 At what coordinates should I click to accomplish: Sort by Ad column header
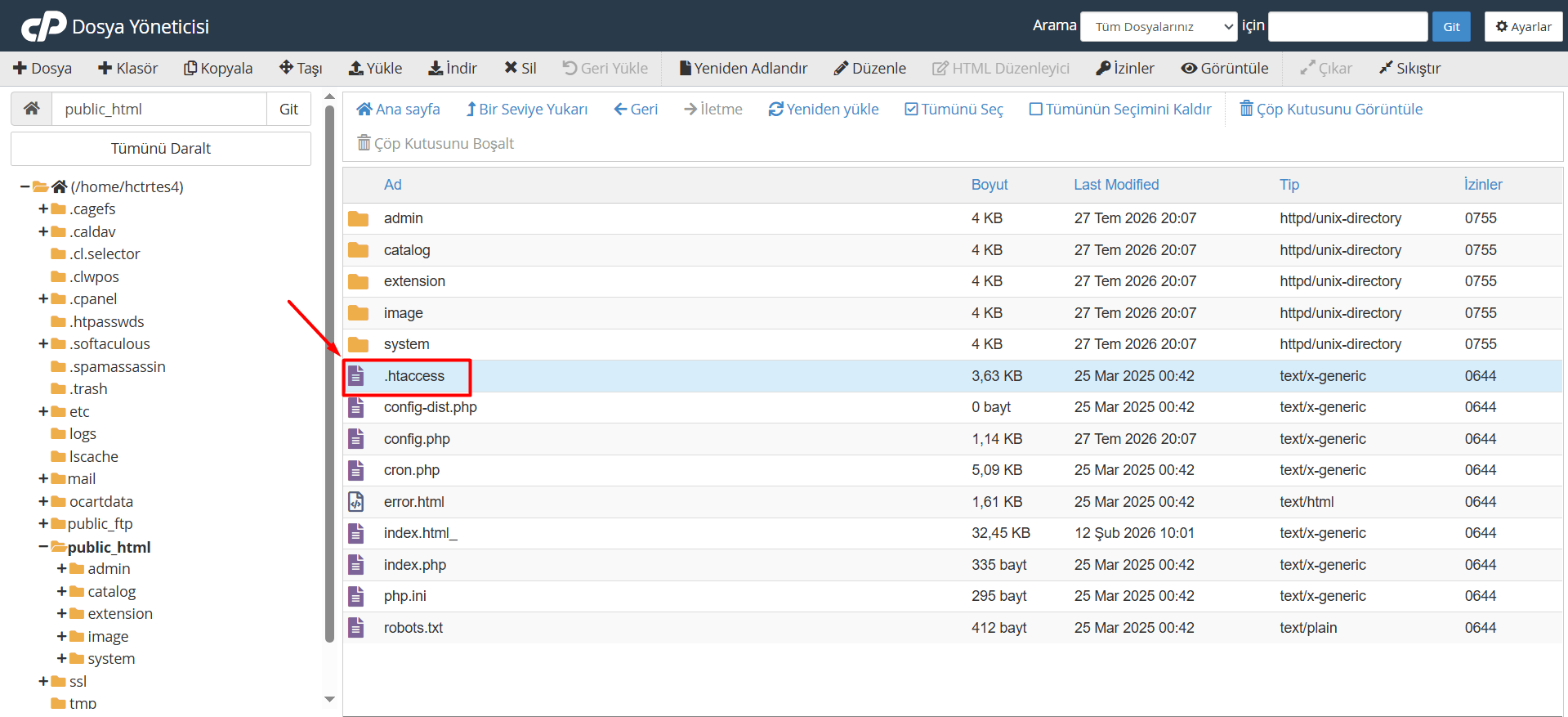click(x=393, y=185)
